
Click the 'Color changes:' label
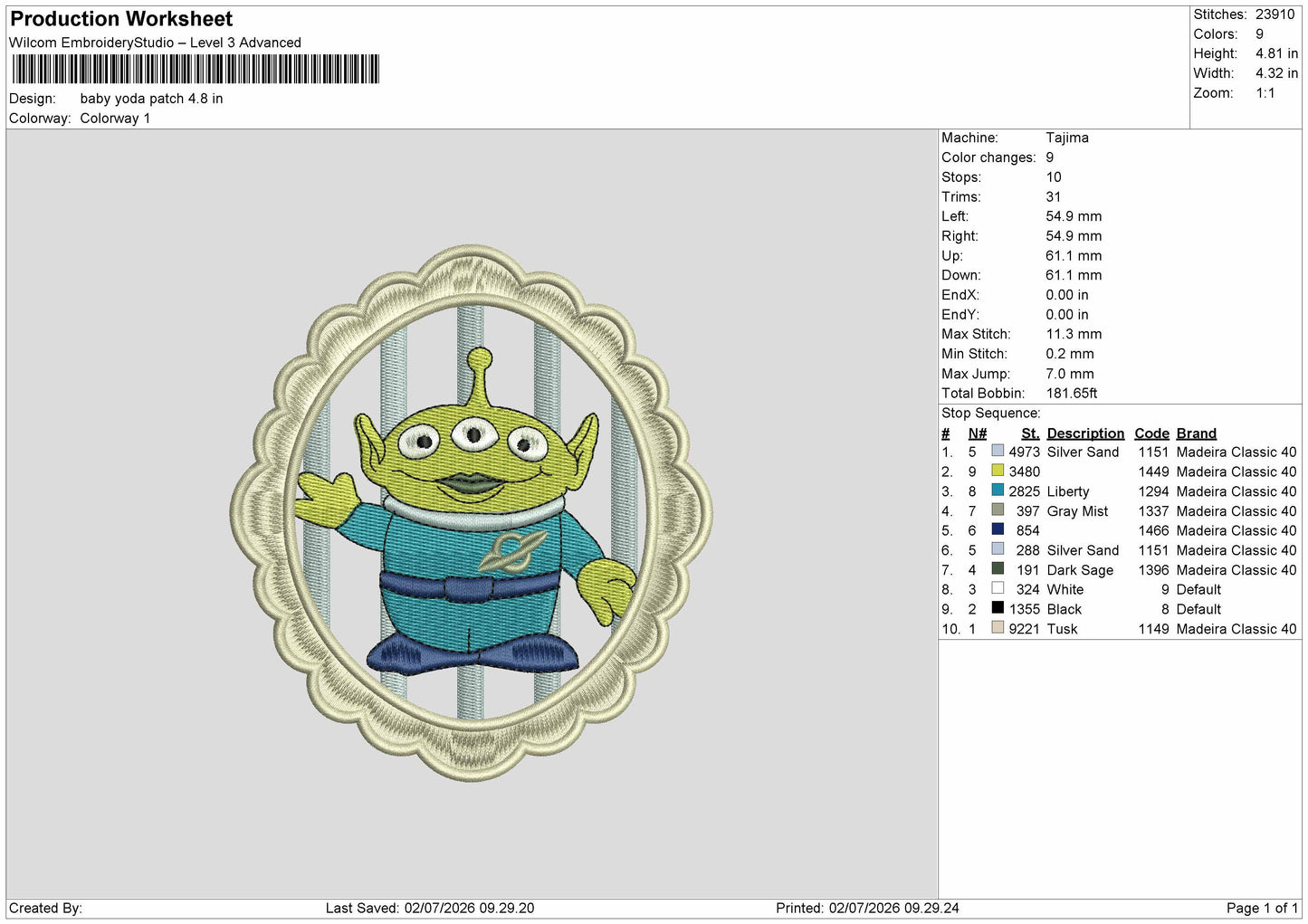tap(988, 157)
